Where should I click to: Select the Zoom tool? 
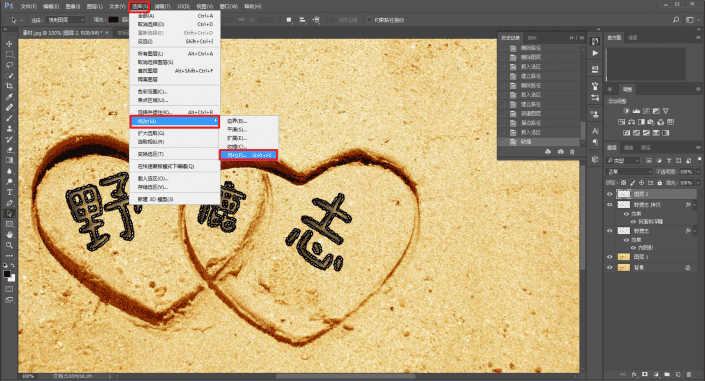point(9,245)
